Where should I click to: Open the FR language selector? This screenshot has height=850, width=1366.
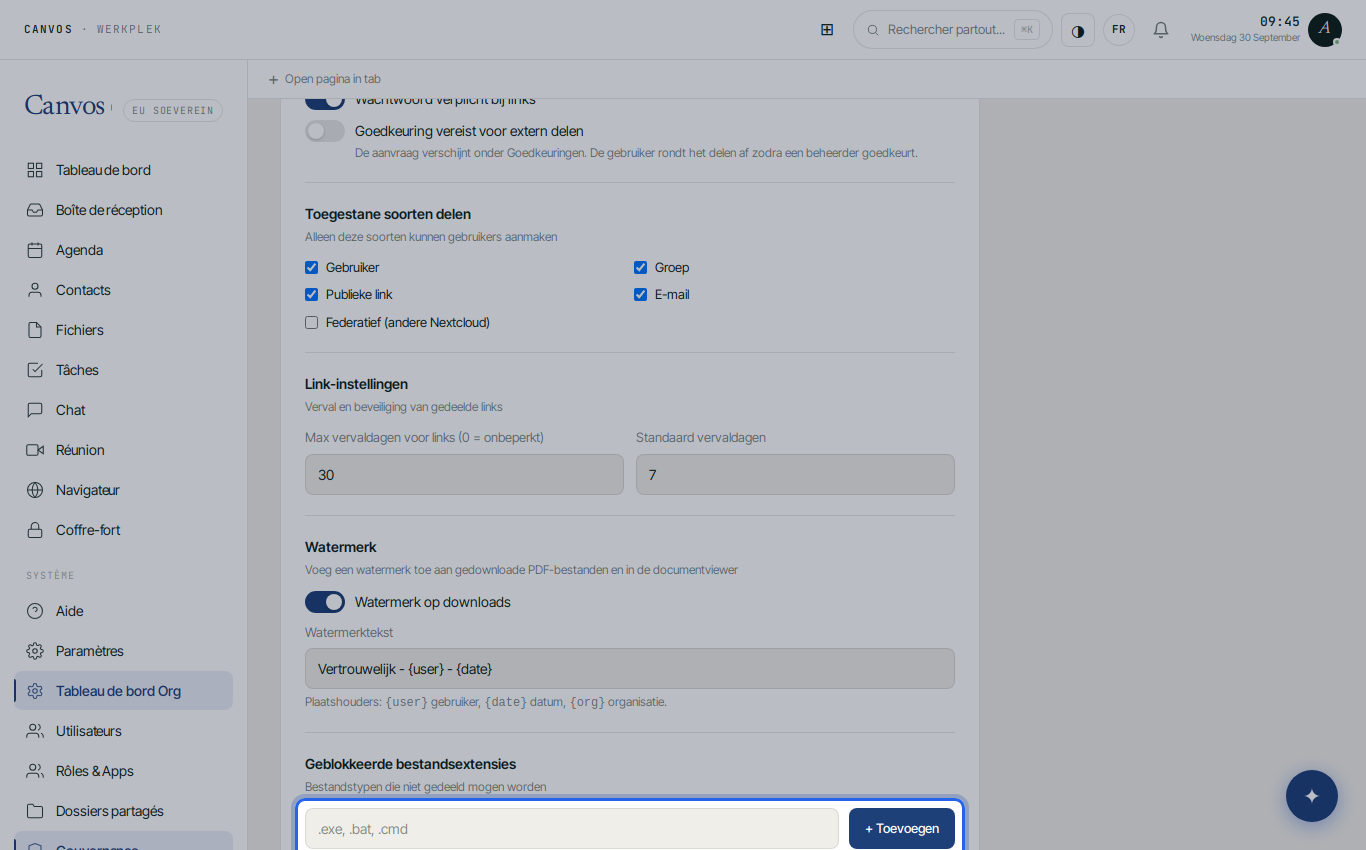tap(1119, 30)
